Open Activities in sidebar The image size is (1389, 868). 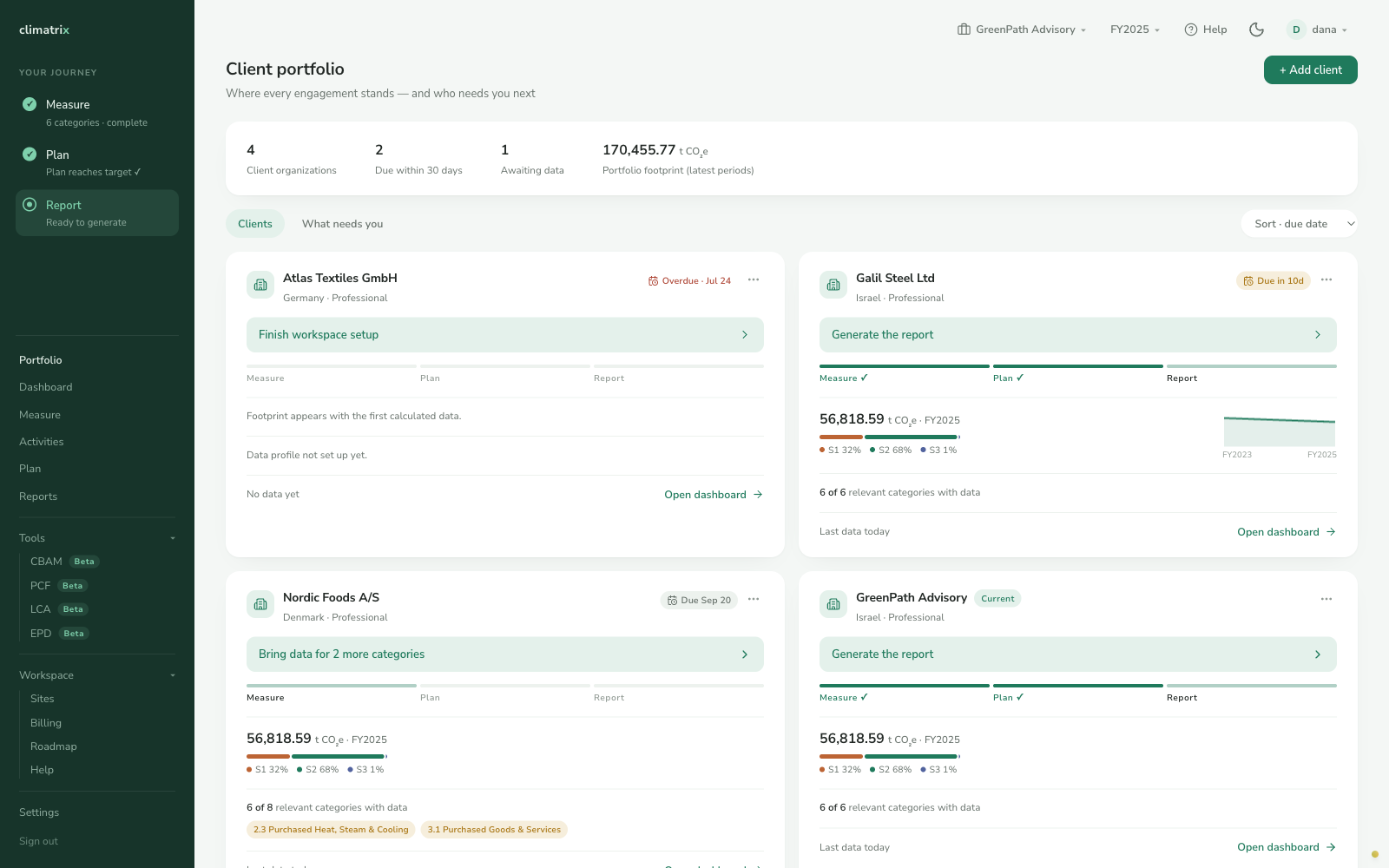(42, 442)
